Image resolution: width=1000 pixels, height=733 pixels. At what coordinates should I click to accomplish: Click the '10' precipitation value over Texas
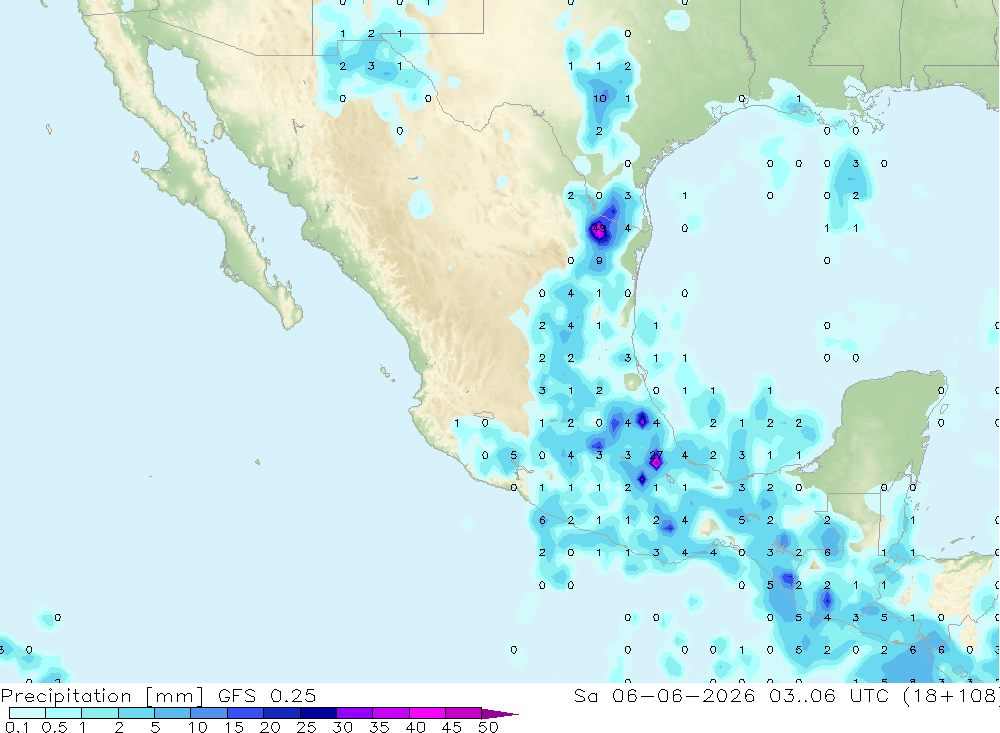(x=599, y=98)
